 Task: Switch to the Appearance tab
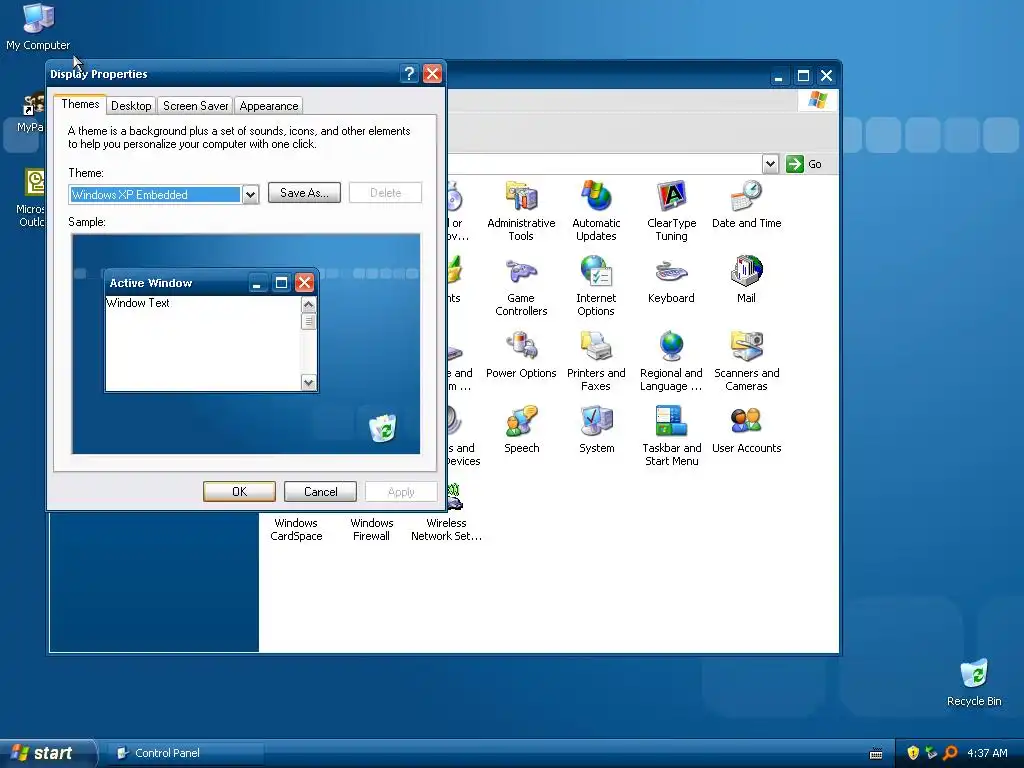(268, 106)
